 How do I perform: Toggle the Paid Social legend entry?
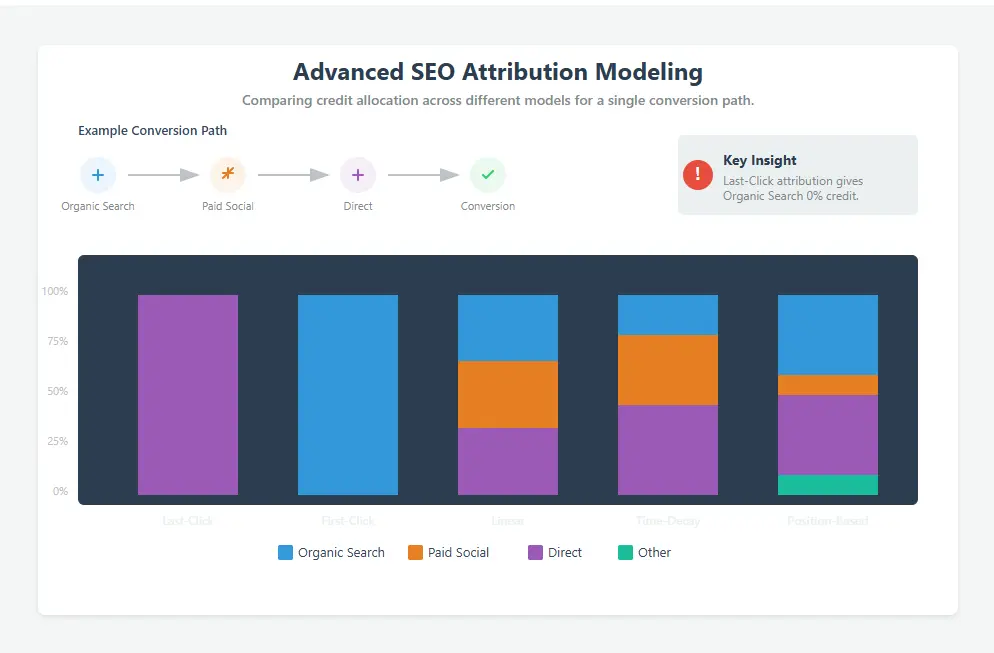pyautogui.click(x=448, y=552)
